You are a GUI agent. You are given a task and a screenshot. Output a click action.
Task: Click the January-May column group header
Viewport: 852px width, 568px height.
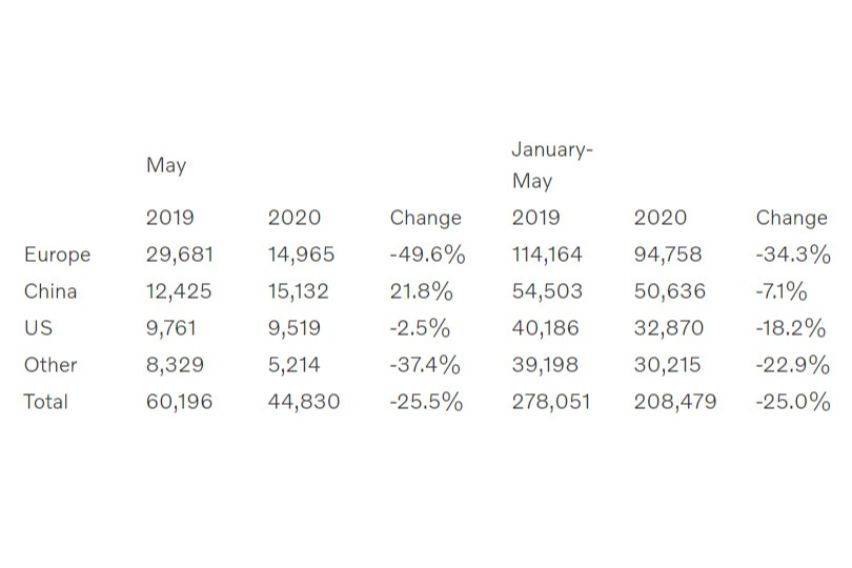pos(552,165)
